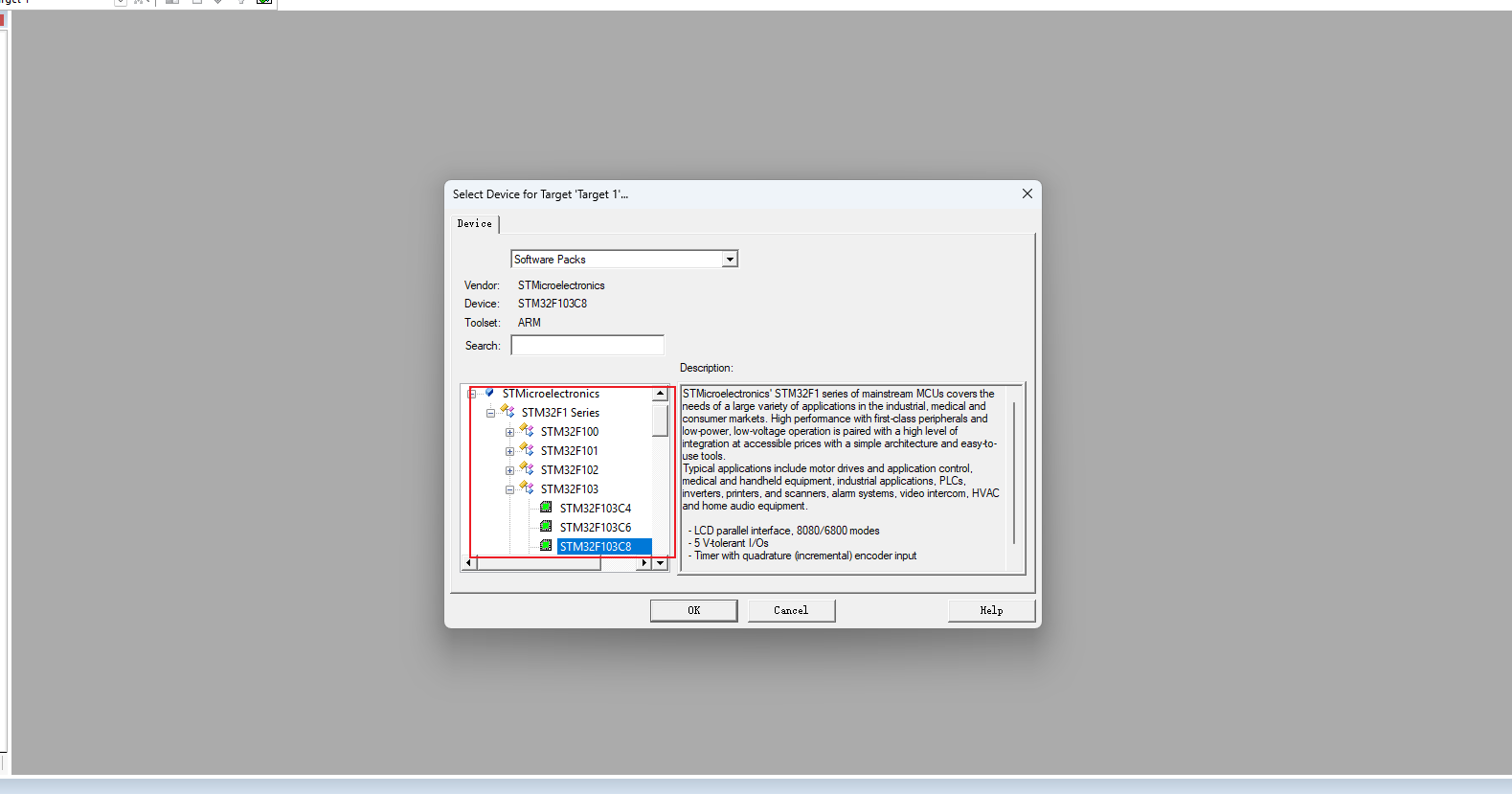
Task: Click the Toolset value ARM
Action: (x=530, y=322)
